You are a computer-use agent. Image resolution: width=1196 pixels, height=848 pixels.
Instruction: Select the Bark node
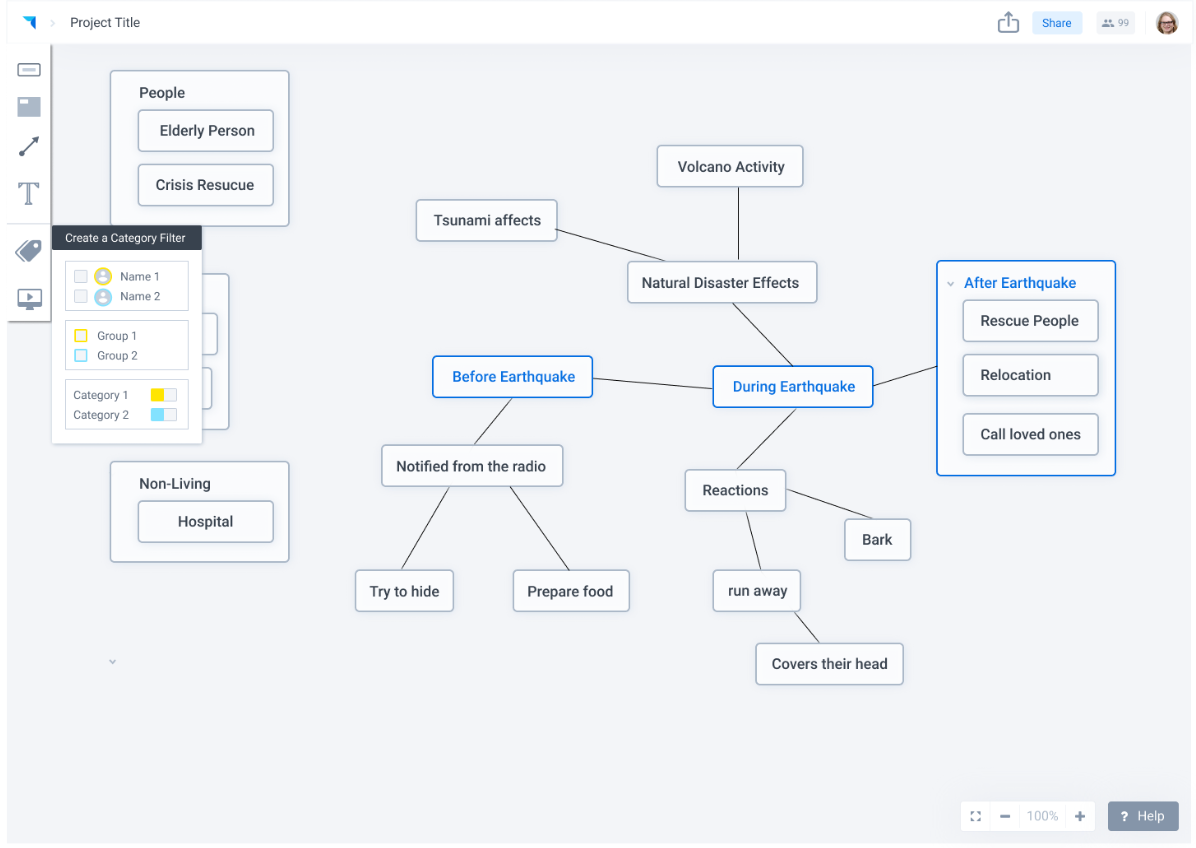point(877,540)
